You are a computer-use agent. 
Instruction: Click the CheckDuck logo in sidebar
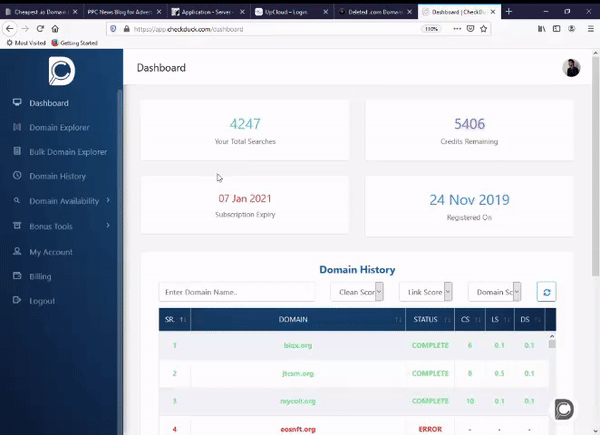62,71
